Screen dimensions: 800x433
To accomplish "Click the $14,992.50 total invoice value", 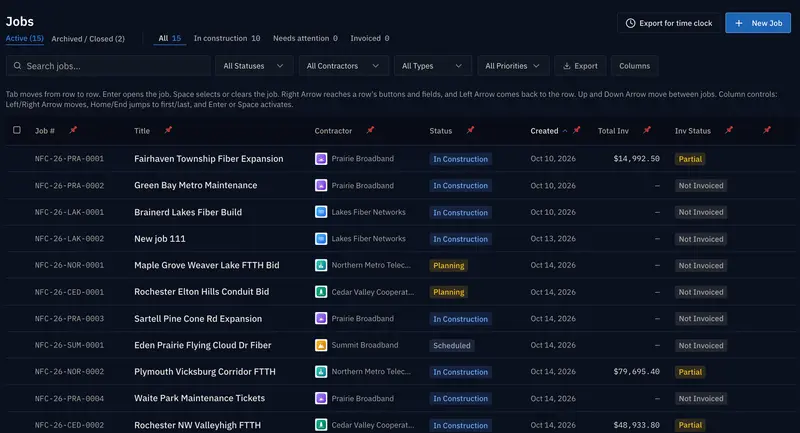I will [x=636, y=159].
